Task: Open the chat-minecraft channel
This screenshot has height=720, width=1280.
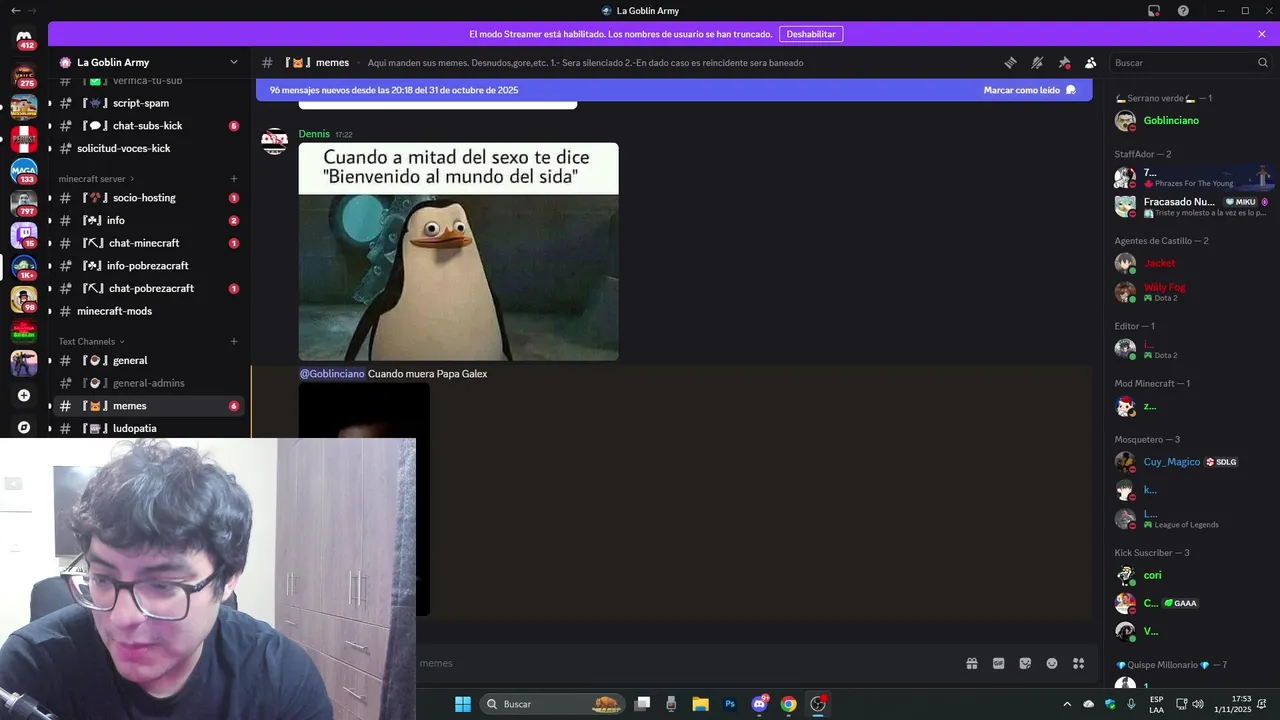Action: click(150, 243)
